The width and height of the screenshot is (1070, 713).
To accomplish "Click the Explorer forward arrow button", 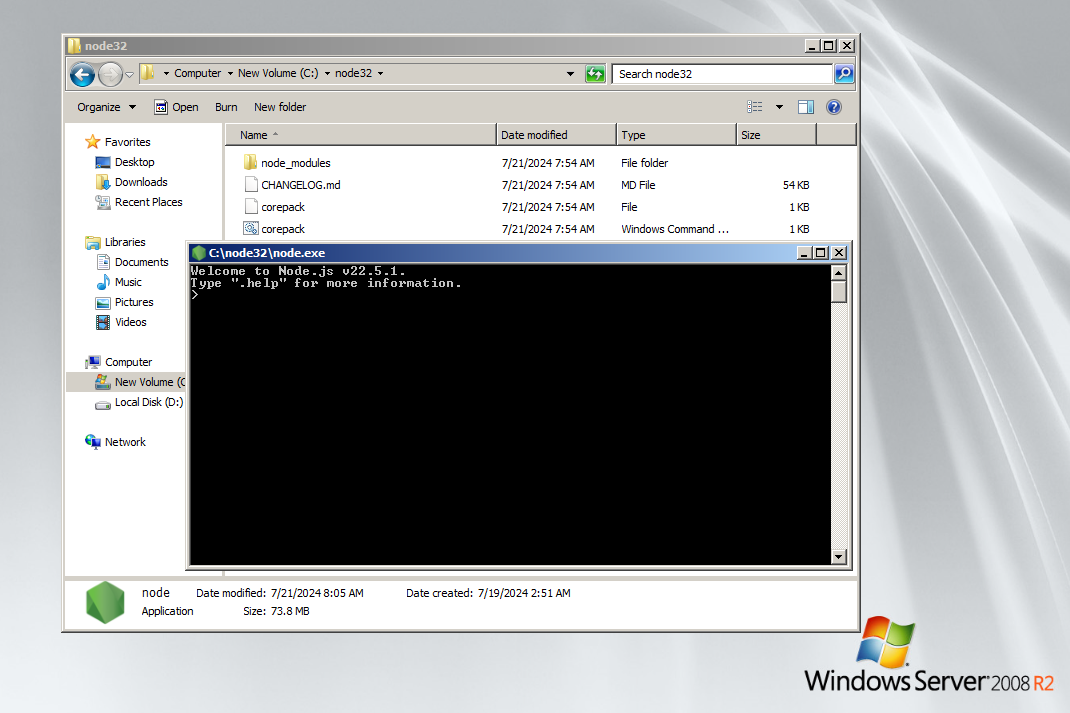I will [110, 74].
